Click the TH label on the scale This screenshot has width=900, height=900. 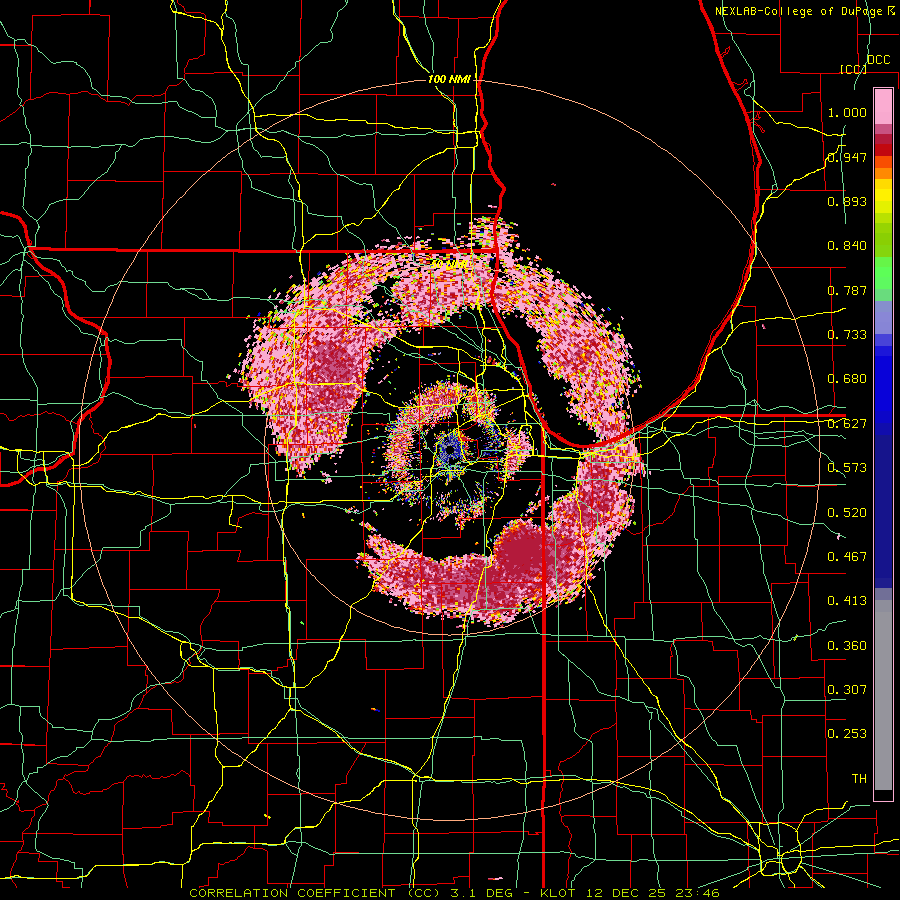[x=859, y=779]
